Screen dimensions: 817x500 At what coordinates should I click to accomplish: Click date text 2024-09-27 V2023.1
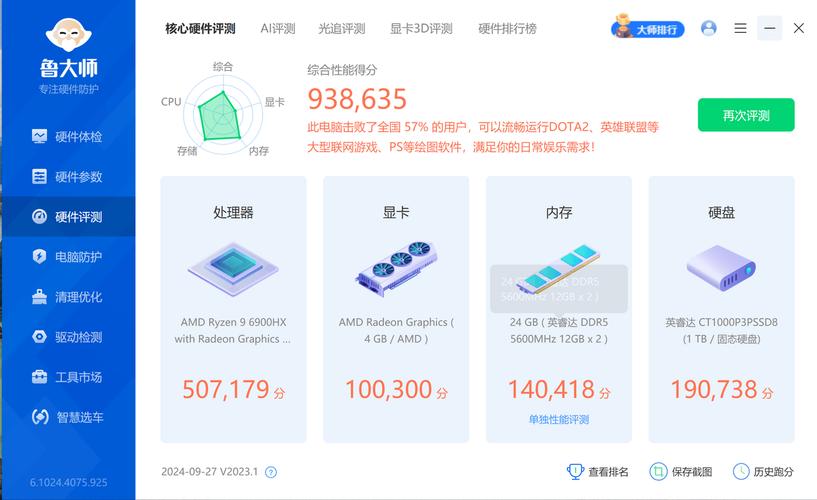pyautogui.click(x=209, y=472)
